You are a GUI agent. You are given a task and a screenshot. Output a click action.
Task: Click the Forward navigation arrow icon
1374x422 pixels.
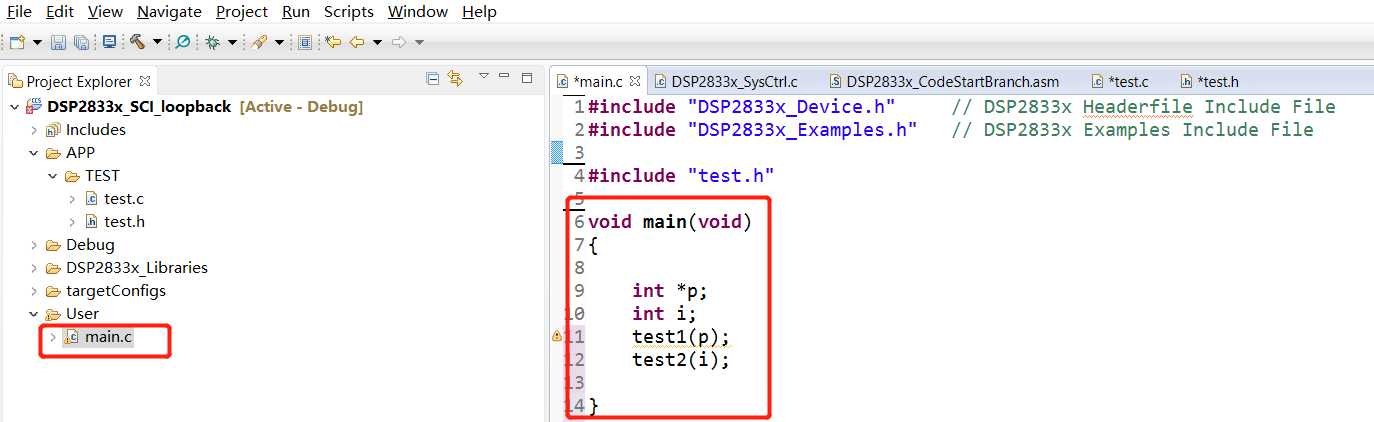pyautogui.click(x=399, y=42)
